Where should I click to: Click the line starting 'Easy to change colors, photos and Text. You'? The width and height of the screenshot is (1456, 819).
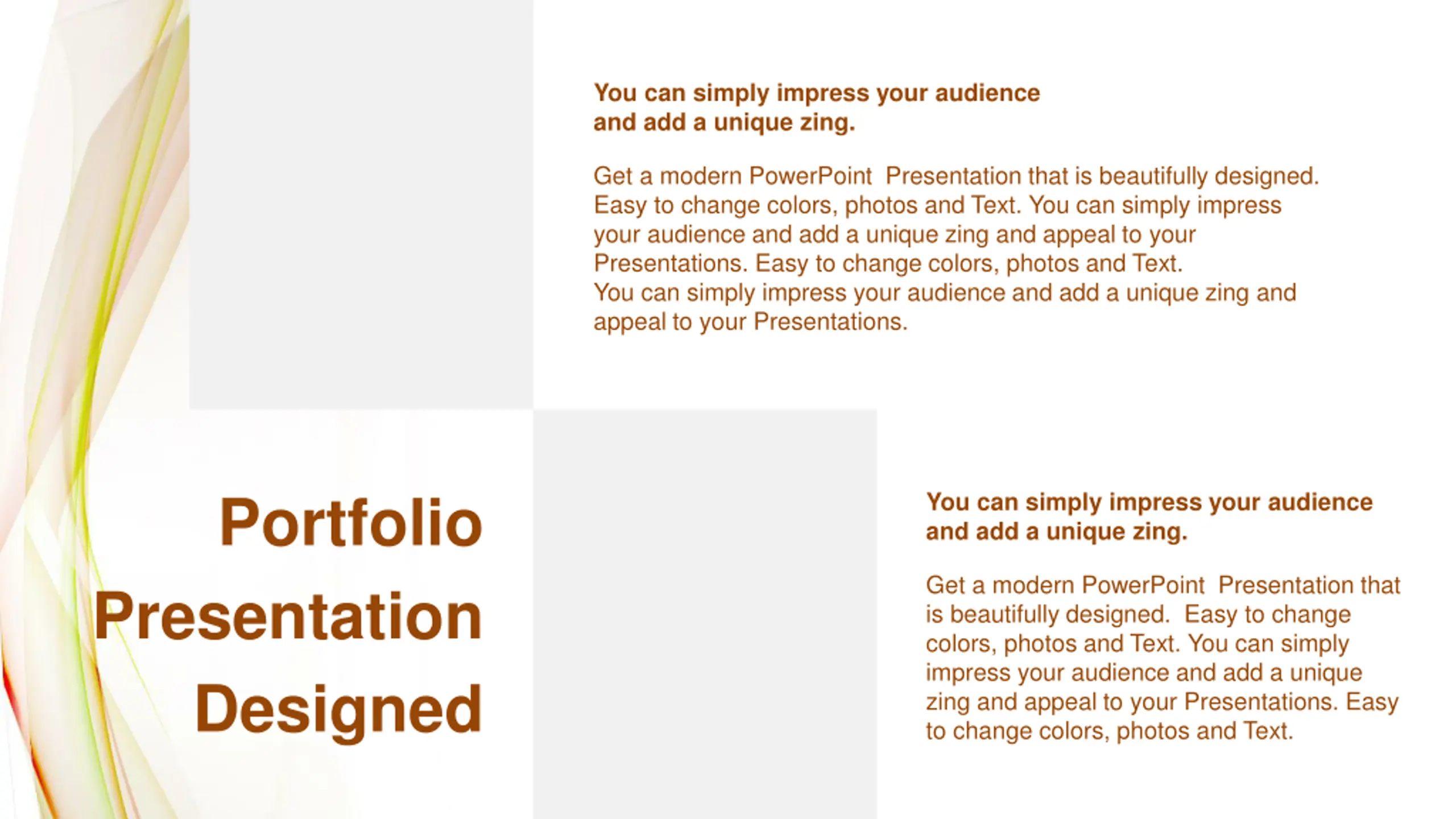pyautogui.click(x=937, y=205)
